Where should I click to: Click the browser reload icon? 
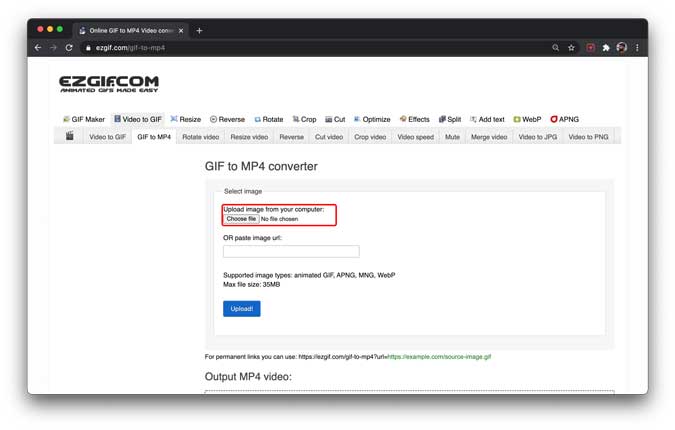(69, 48)
